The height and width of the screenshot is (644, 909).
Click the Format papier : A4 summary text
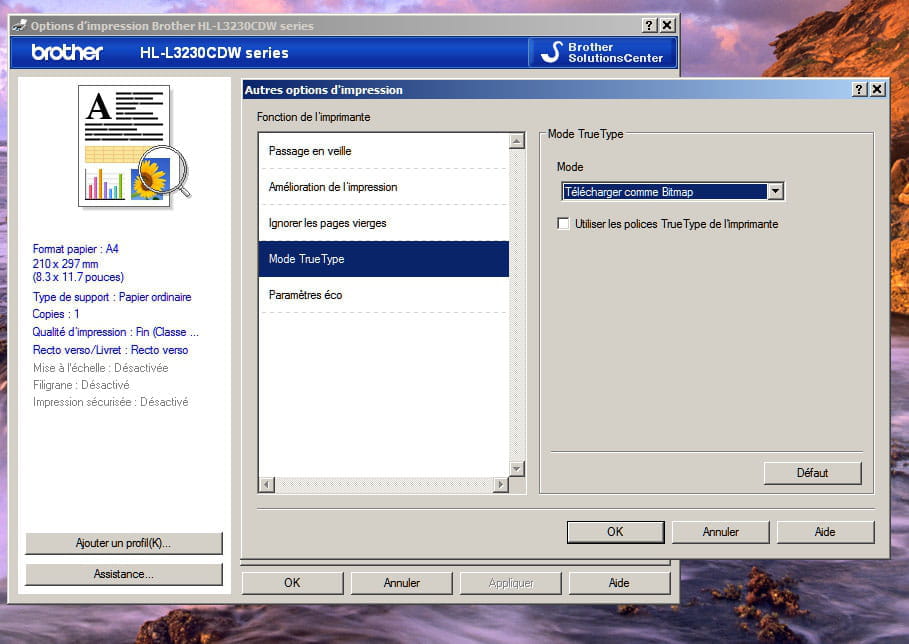point(75,249)
